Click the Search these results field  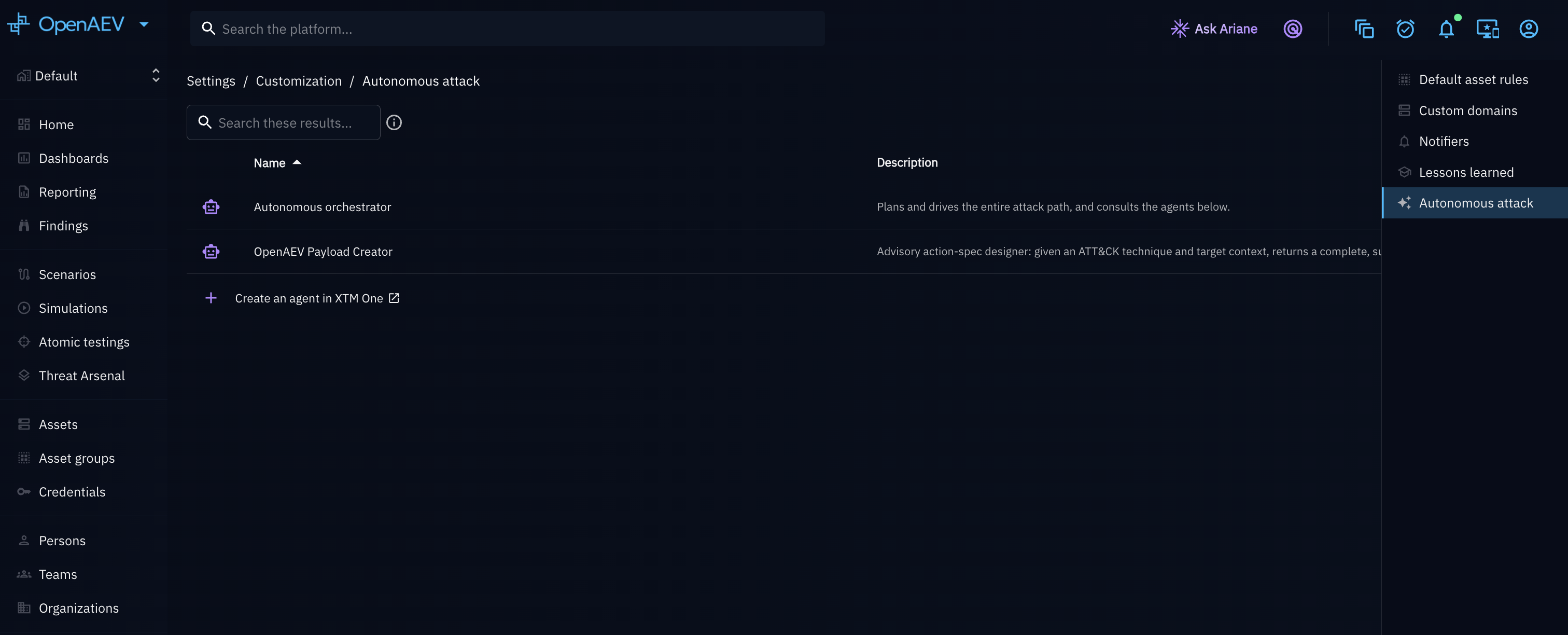(x=283, y=122)
